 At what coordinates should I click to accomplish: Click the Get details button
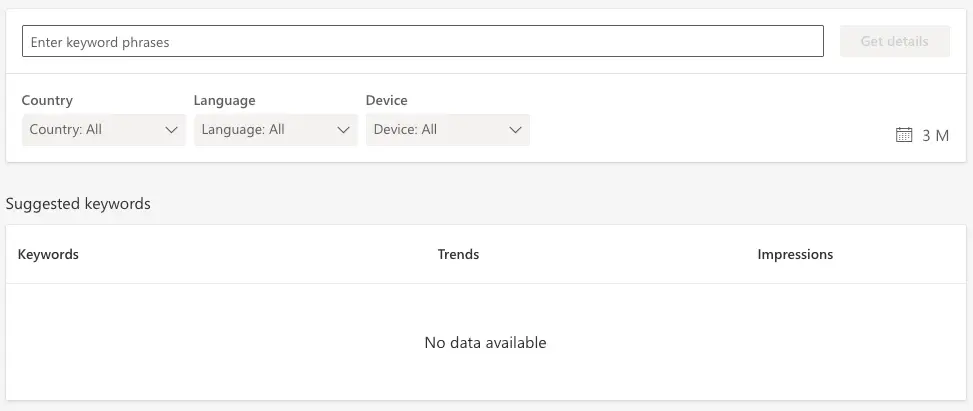tap(895, 41)
